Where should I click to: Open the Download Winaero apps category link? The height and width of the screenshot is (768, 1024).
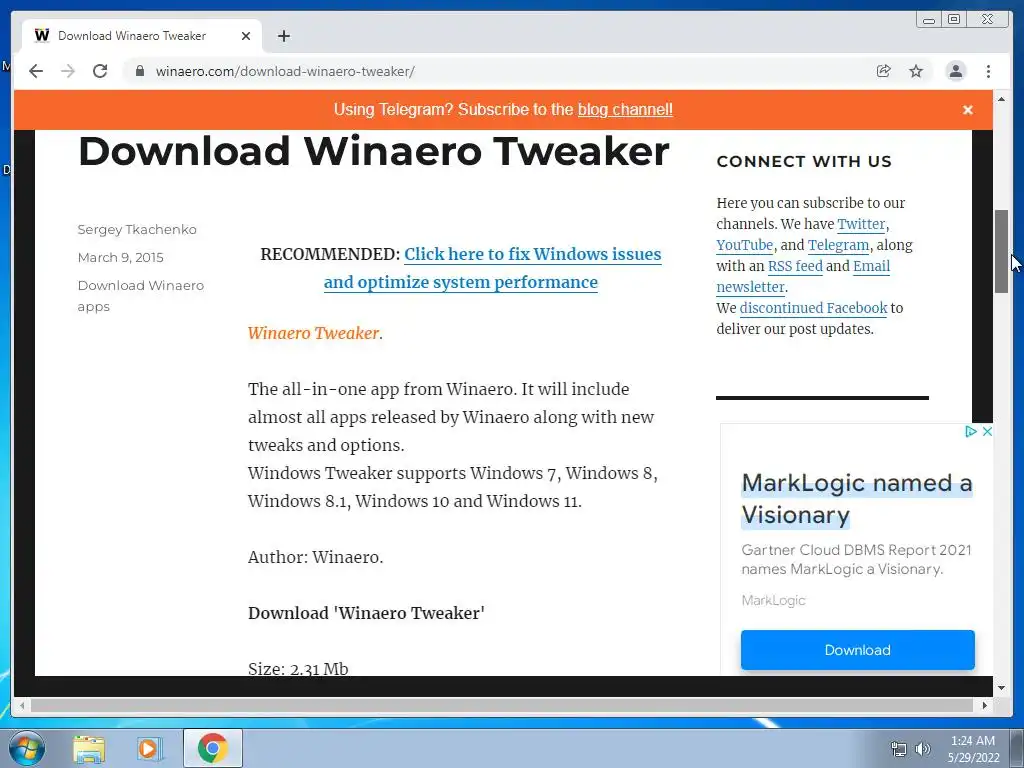click(140, 296)
